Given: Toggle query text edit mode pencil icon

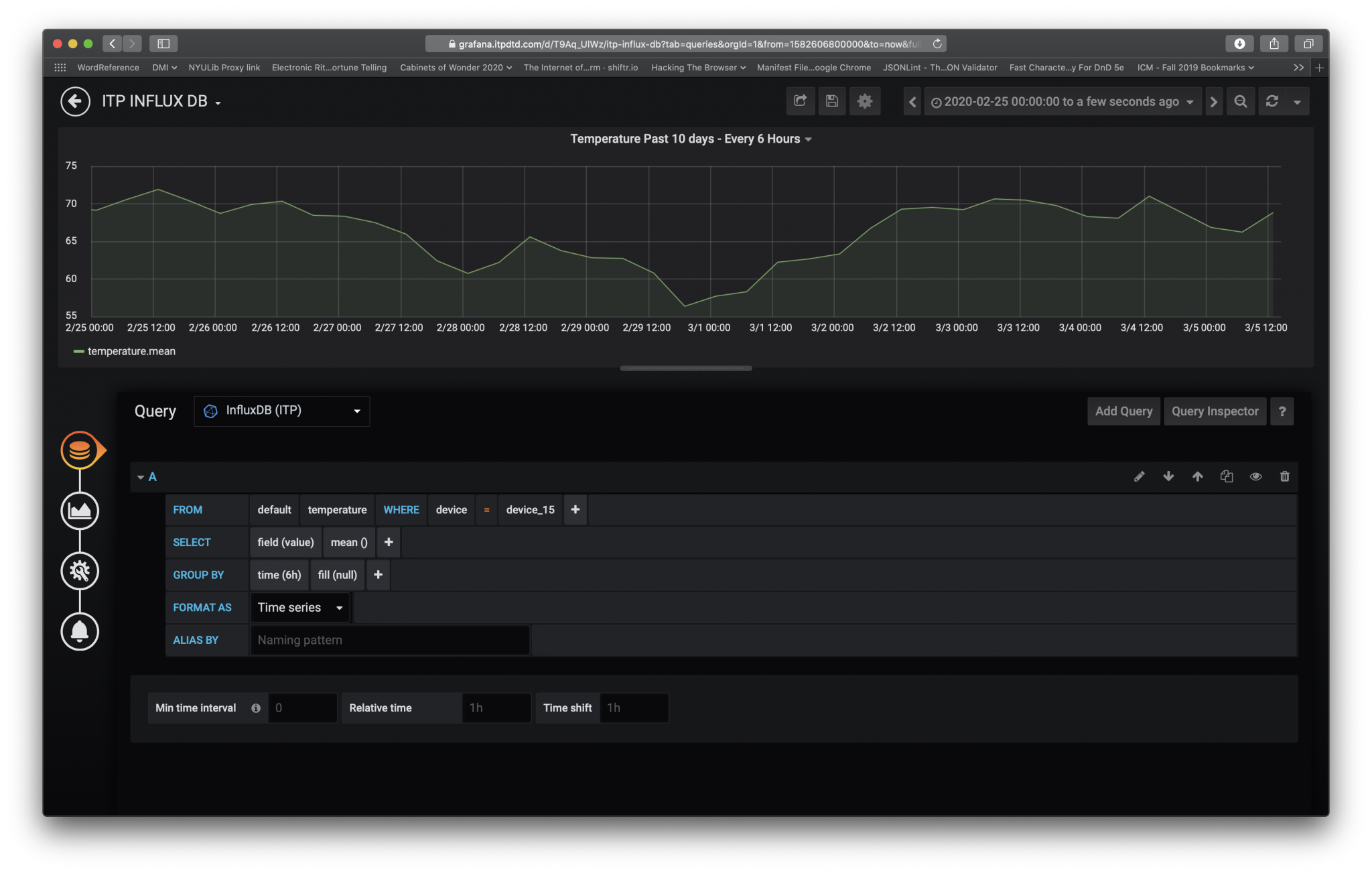Looking at the screenshot, I should point(1139,476).
